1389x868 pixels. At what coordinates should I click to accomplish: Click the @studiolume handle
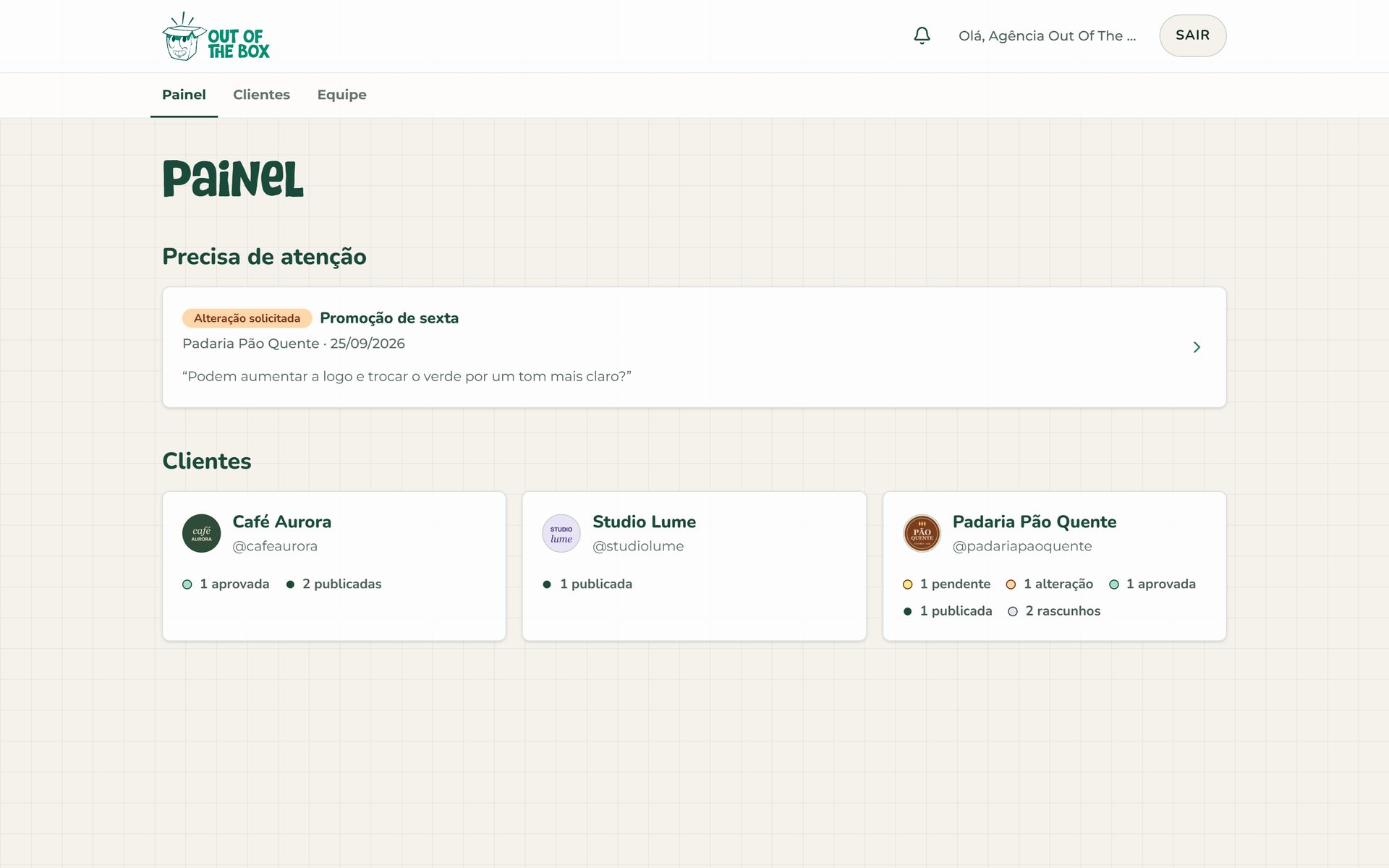(638, 546)
